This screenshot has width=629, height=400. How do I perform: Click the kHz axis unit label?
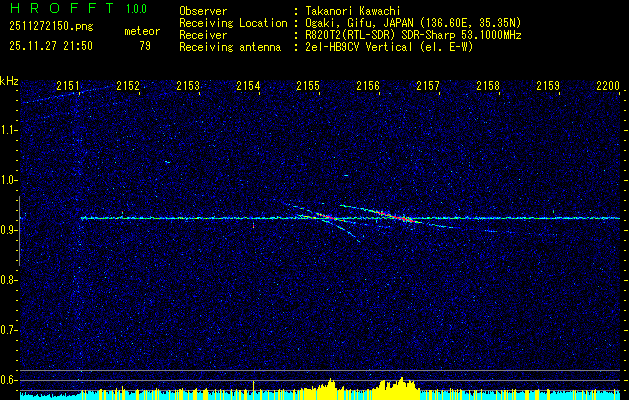tap(9, 81)
